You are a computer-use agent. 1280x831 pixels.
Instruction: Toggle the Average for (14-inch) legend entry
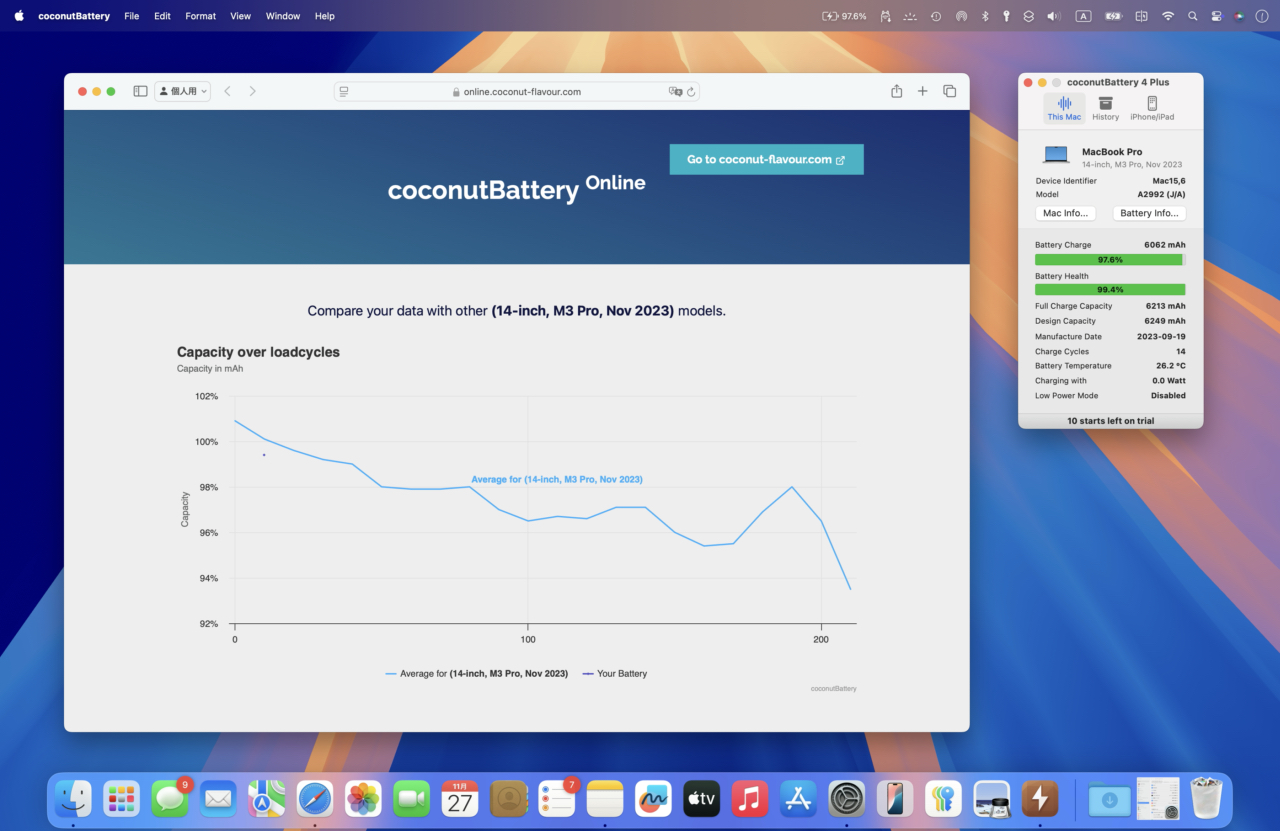(477, 674)
